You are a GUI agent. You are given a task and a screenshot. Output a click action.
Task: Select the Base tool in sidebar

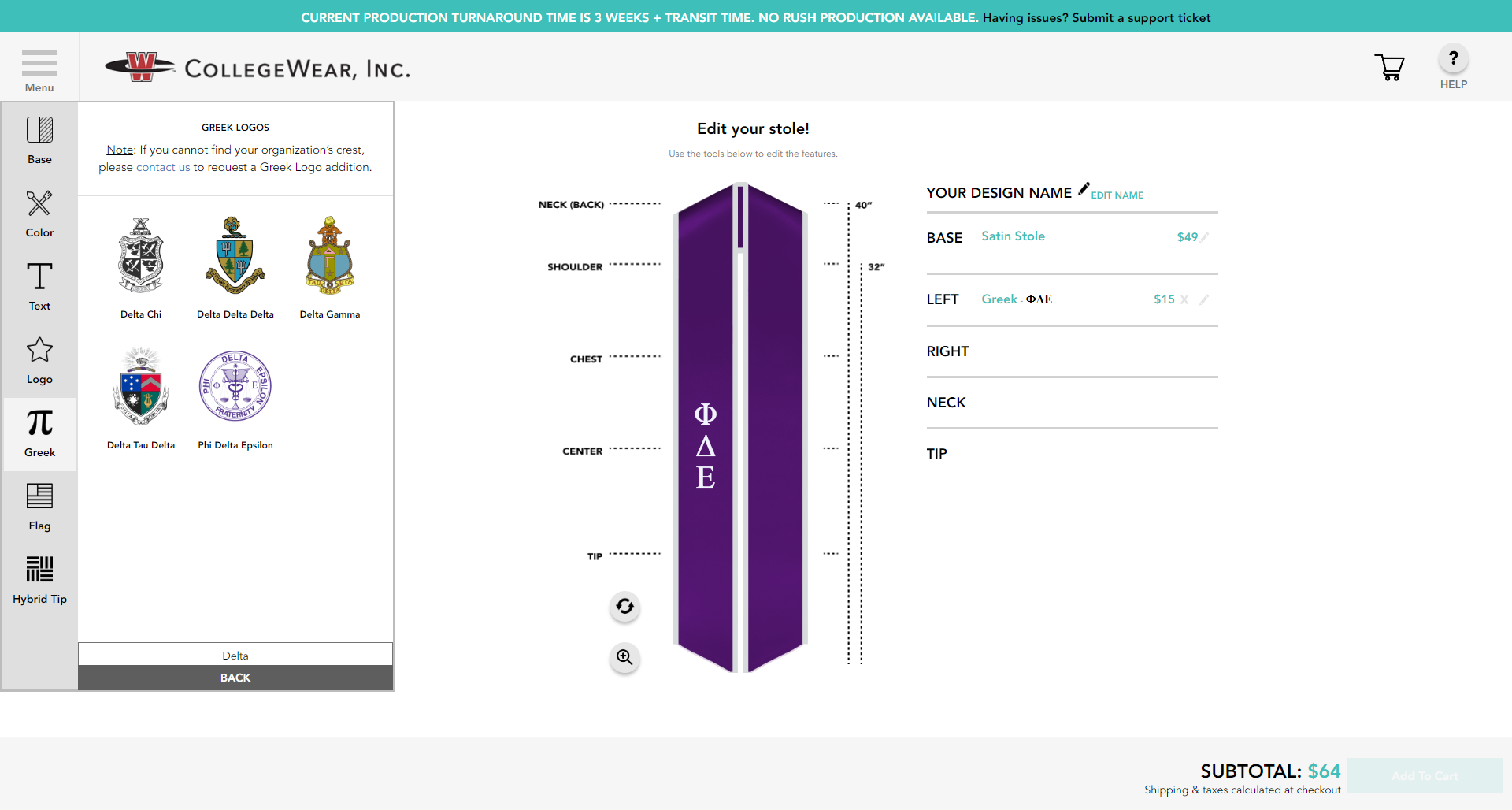click(39, 140)
